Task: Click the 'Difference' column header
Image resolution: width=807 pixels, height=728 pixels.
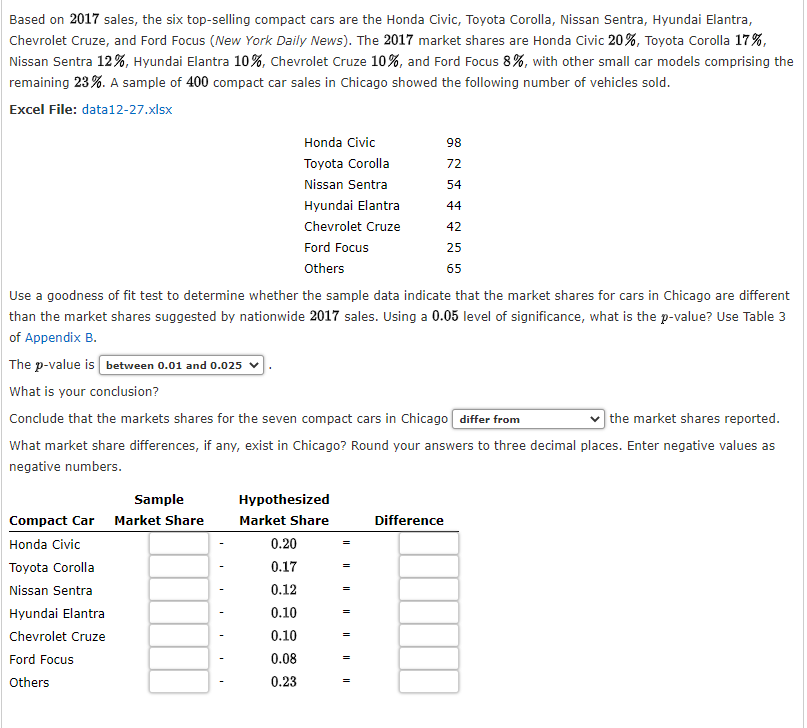Action: coord(409,521)
